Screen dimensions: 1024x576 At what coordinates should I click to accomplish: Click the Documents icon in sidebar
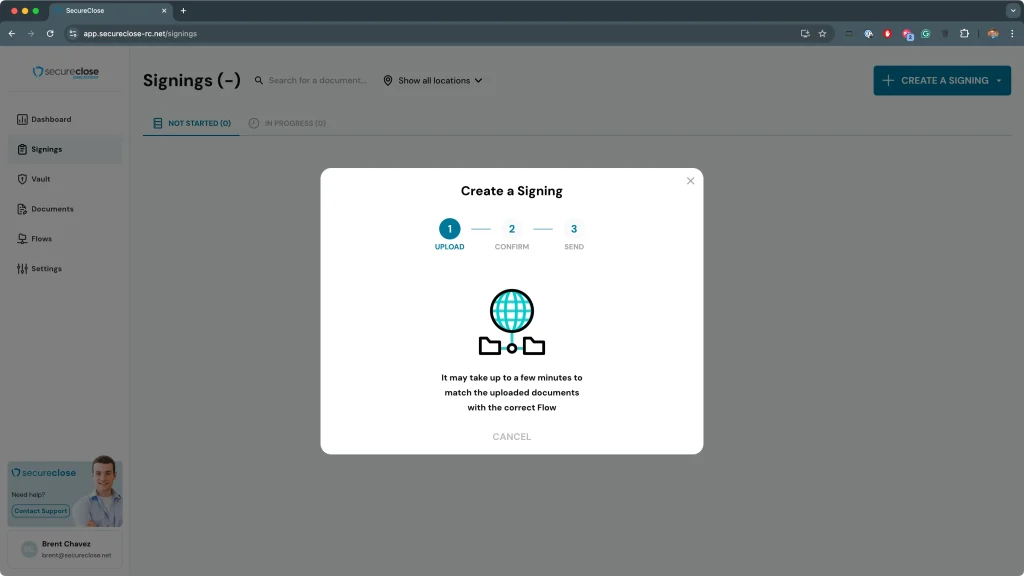click(22, 210)
